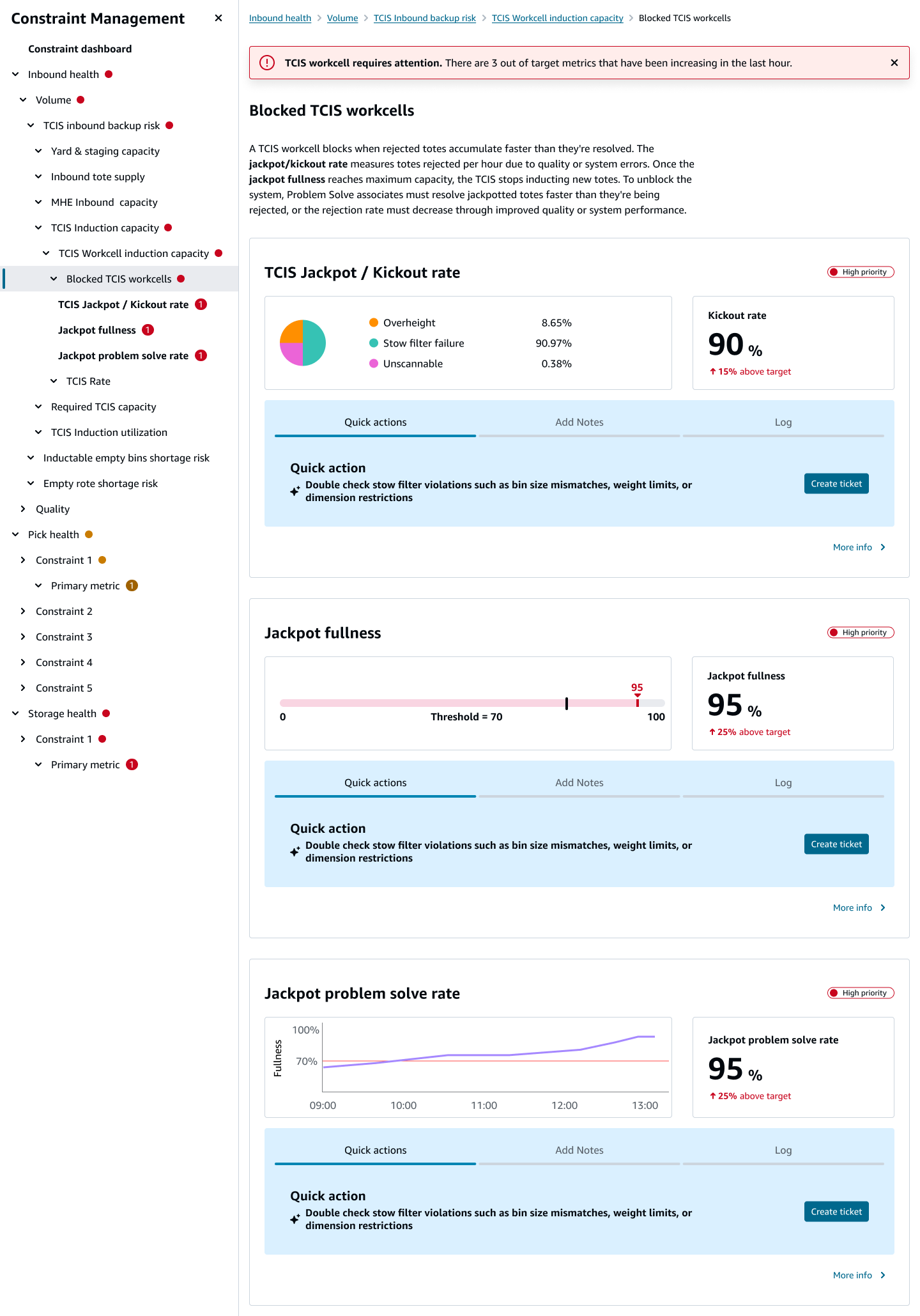The height and width of the screenshot is (1316, 920).
Task: Click the red badge next to TCIS Jackpot / Kickout rate
Action: coord(201,304)
